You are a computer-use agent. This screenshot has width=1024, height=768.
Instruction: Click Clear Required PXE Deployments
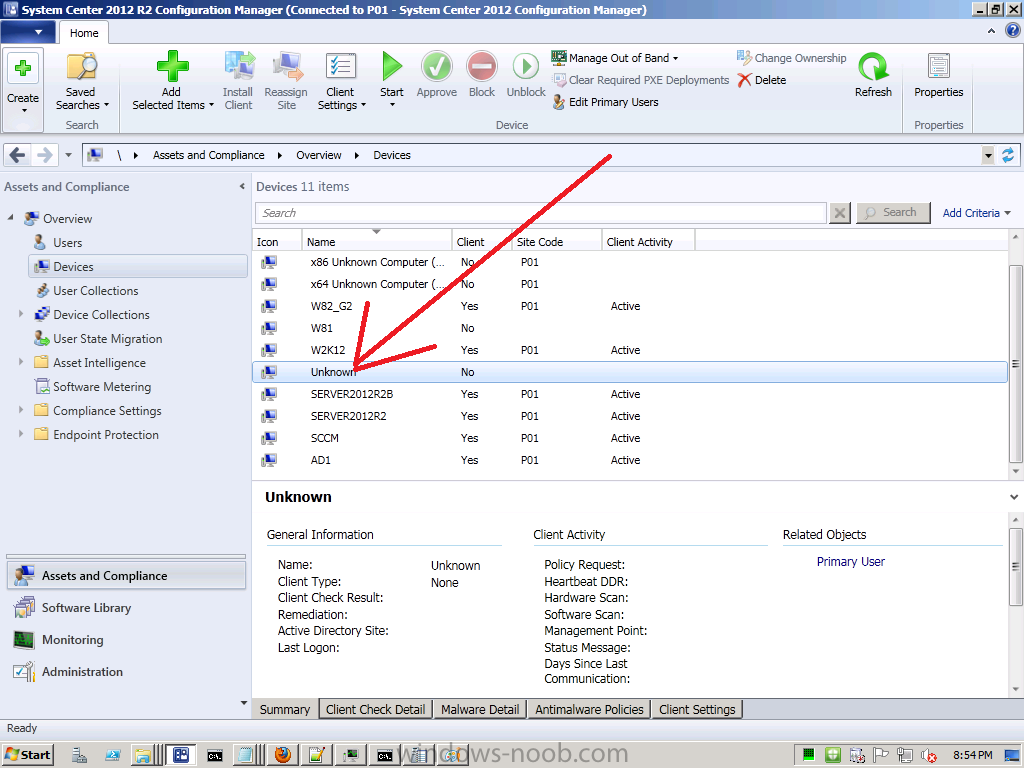pos(641,80)
